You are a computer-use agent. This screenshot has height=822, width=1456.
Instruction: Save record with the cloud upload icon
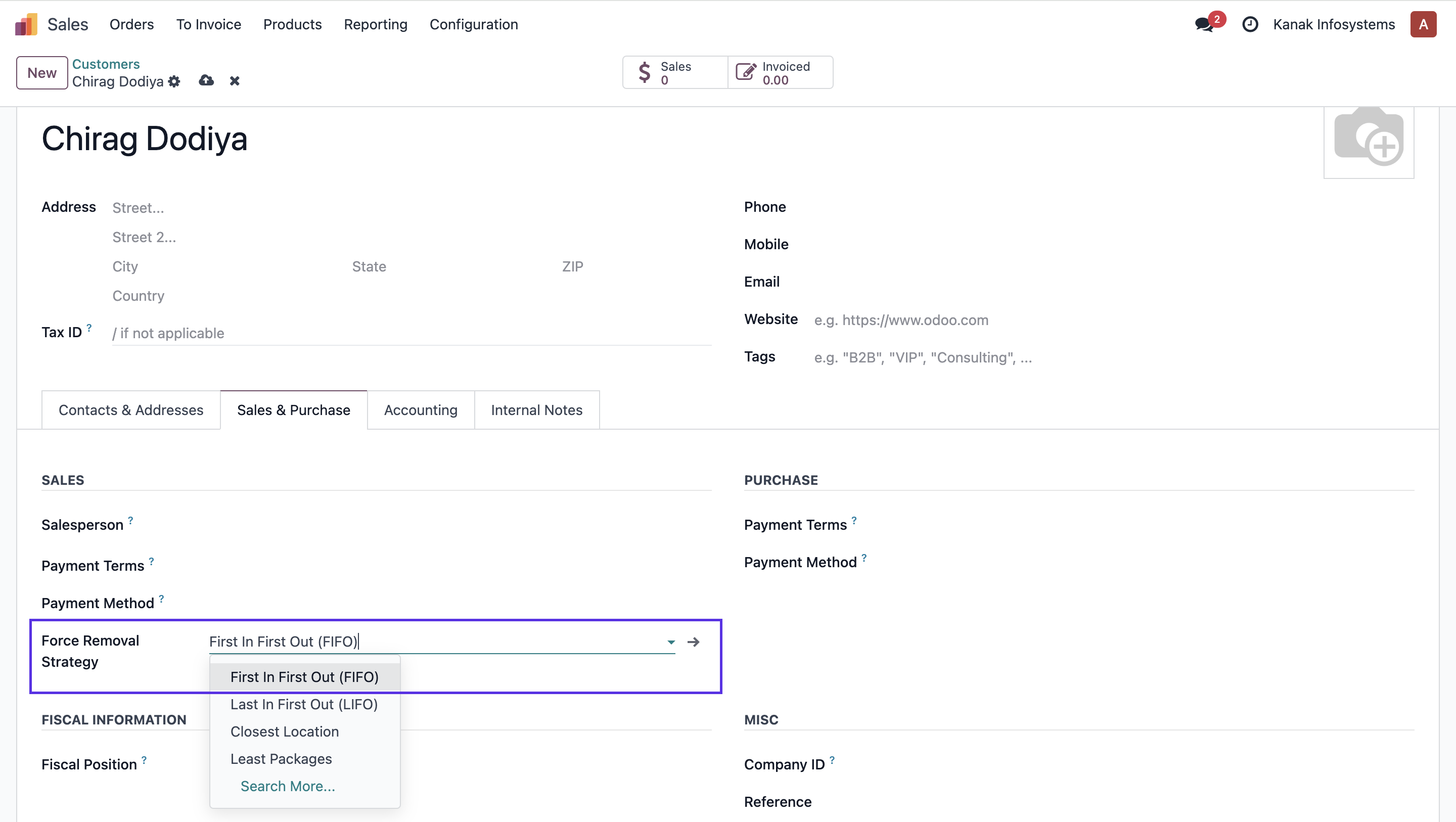(206, 81)
